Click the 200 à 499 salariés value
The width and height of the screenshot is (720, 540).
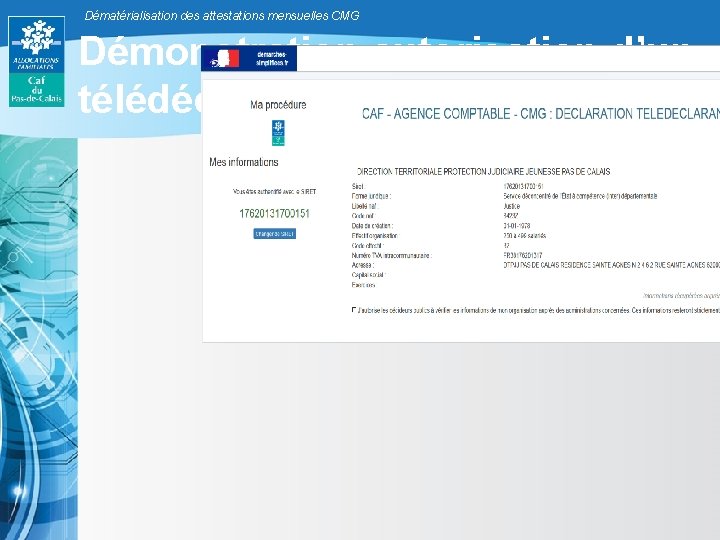pyautogui.click(x=525, y=236)
